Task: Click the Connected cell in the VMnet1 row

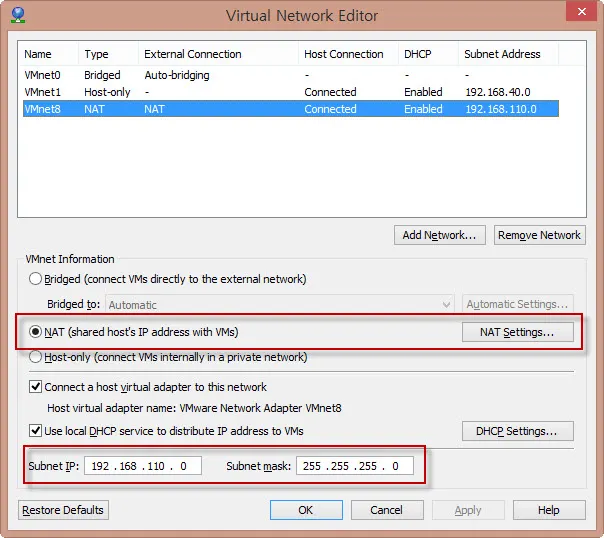Action: [x=330, y=92]
